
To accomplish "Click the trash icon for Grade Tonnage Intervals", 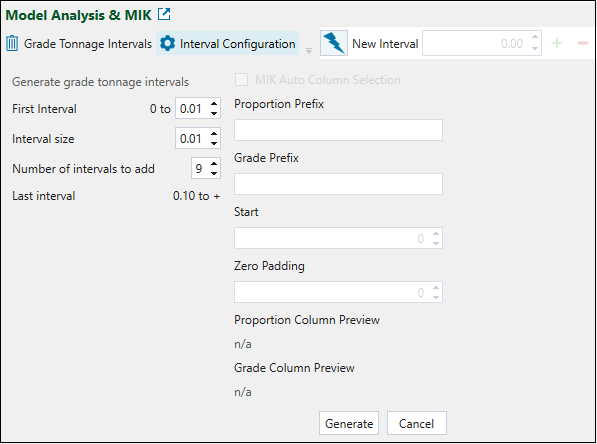I will point(12,43).
